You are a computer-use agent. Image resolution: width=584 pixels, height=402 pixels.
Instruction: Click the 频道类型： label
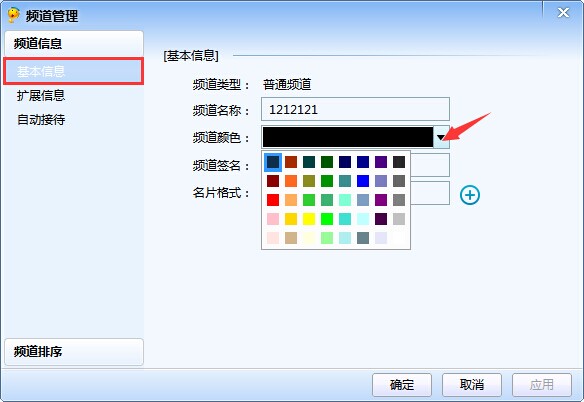click(221, 85)
